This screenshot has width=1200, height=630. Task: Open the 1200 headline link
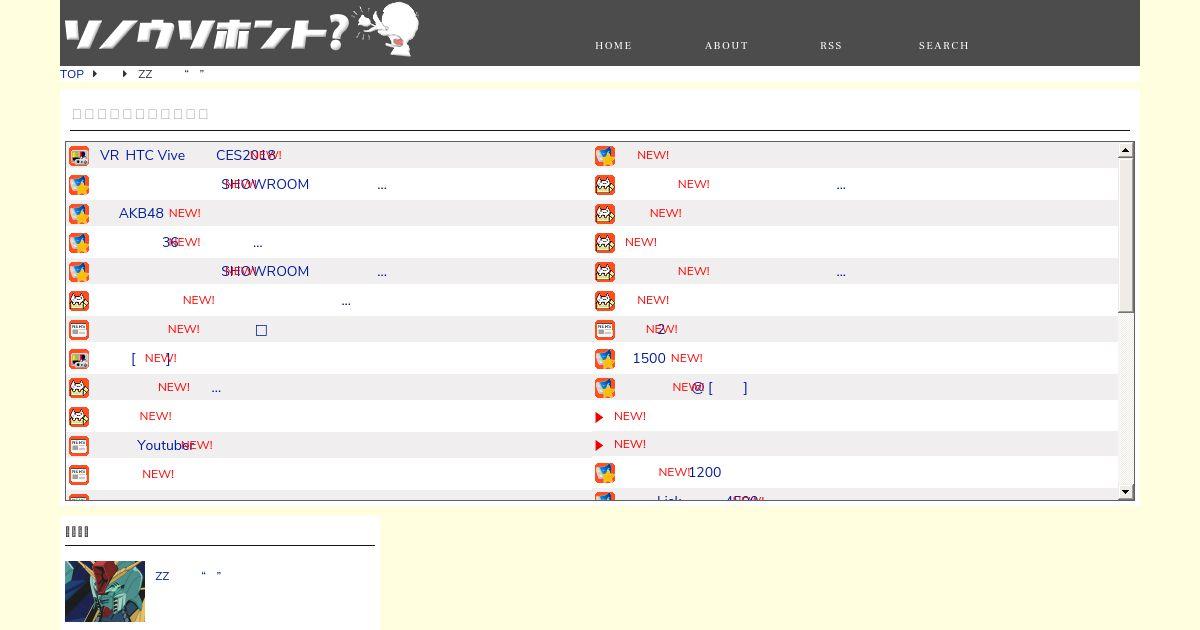tap(704, 472)
